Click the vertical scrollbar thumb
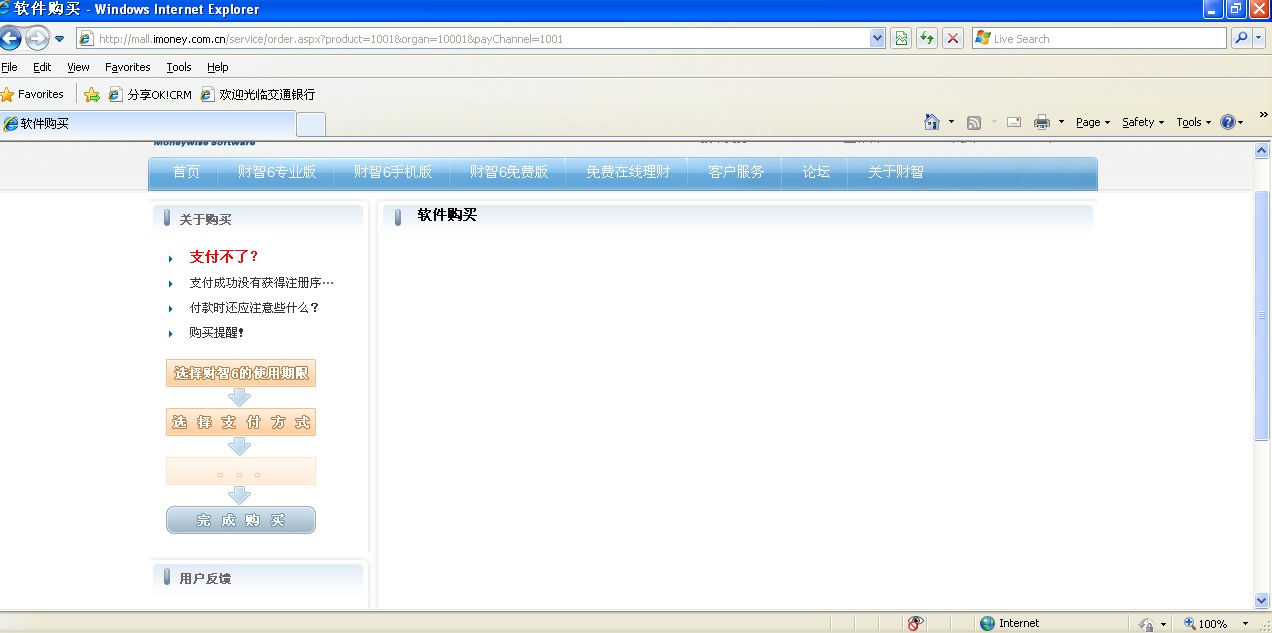1272x633 pixels. [x=1261, y=315]
